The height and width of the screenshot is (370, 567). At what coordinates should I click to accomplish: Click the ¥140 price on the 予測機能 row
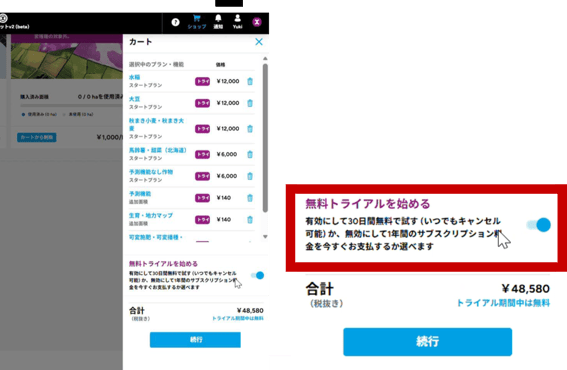click(x=224, y=198)
